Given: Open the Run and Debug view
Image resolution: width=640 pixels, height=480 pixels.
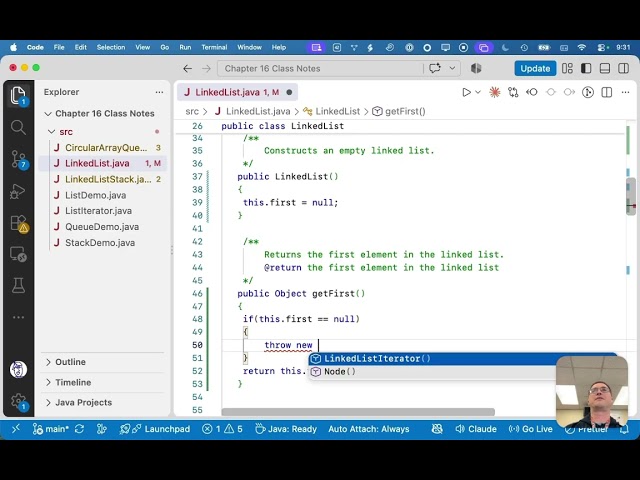Looking at the screenshot, I should (x=18, y=191).
